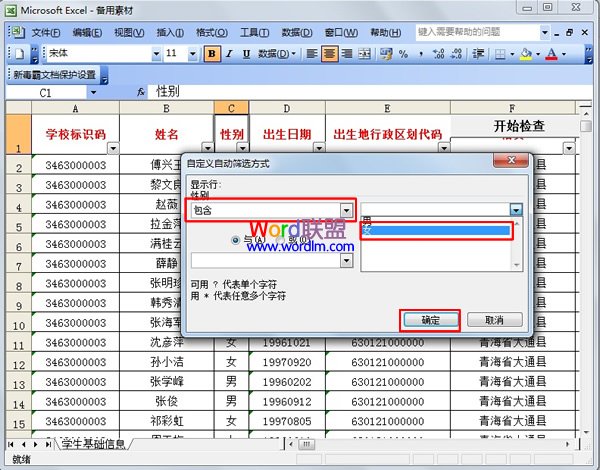The image size is (600, 470).
Task: Open Fill Color dropdown arrow
Action: click(538, 54)
